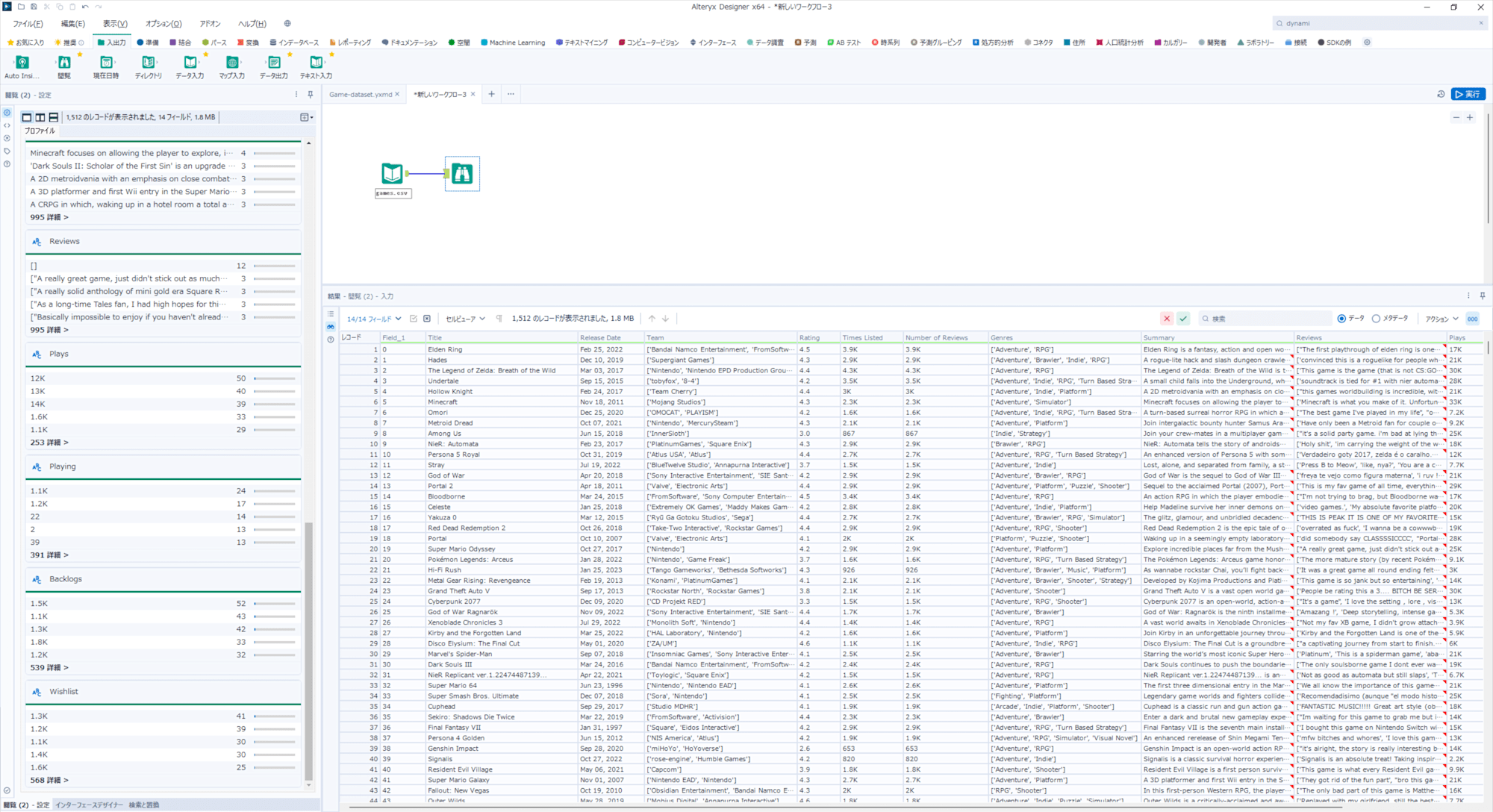The image size is (1493, 812).
Task: Pin the configuration panel
Action: (x=311, y=95)
